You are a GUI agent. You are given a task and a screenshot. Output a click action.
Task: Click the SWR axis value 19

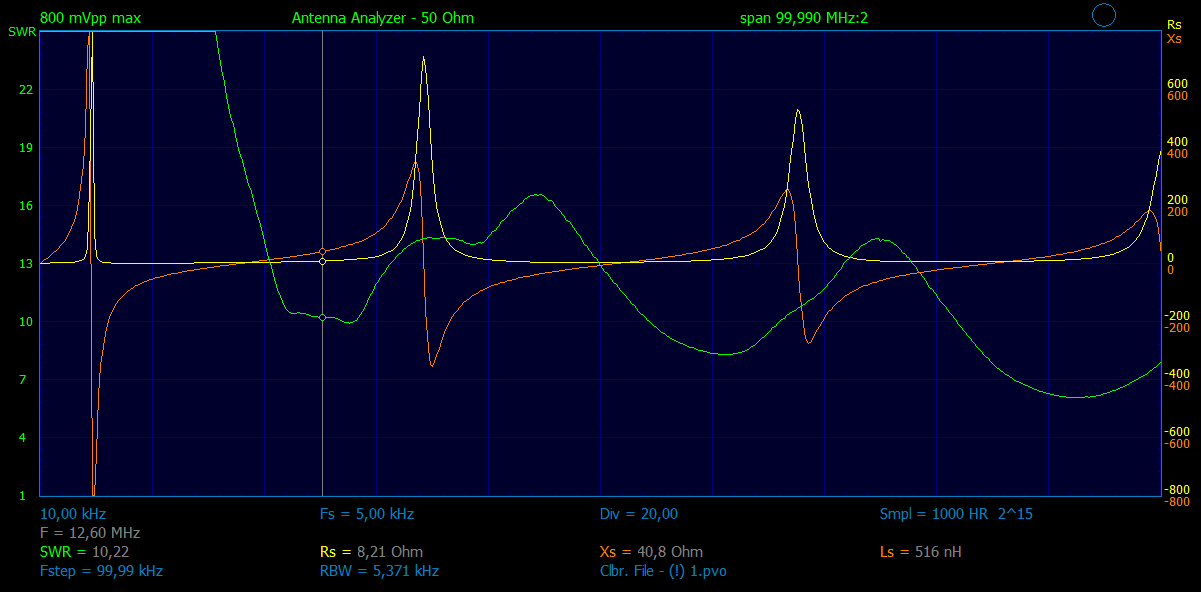click(x=26, y=148)
